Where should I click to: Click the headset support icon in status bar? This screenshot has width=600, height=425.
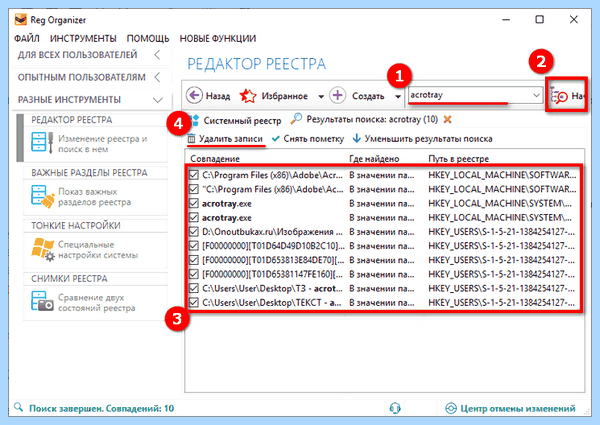395,408
